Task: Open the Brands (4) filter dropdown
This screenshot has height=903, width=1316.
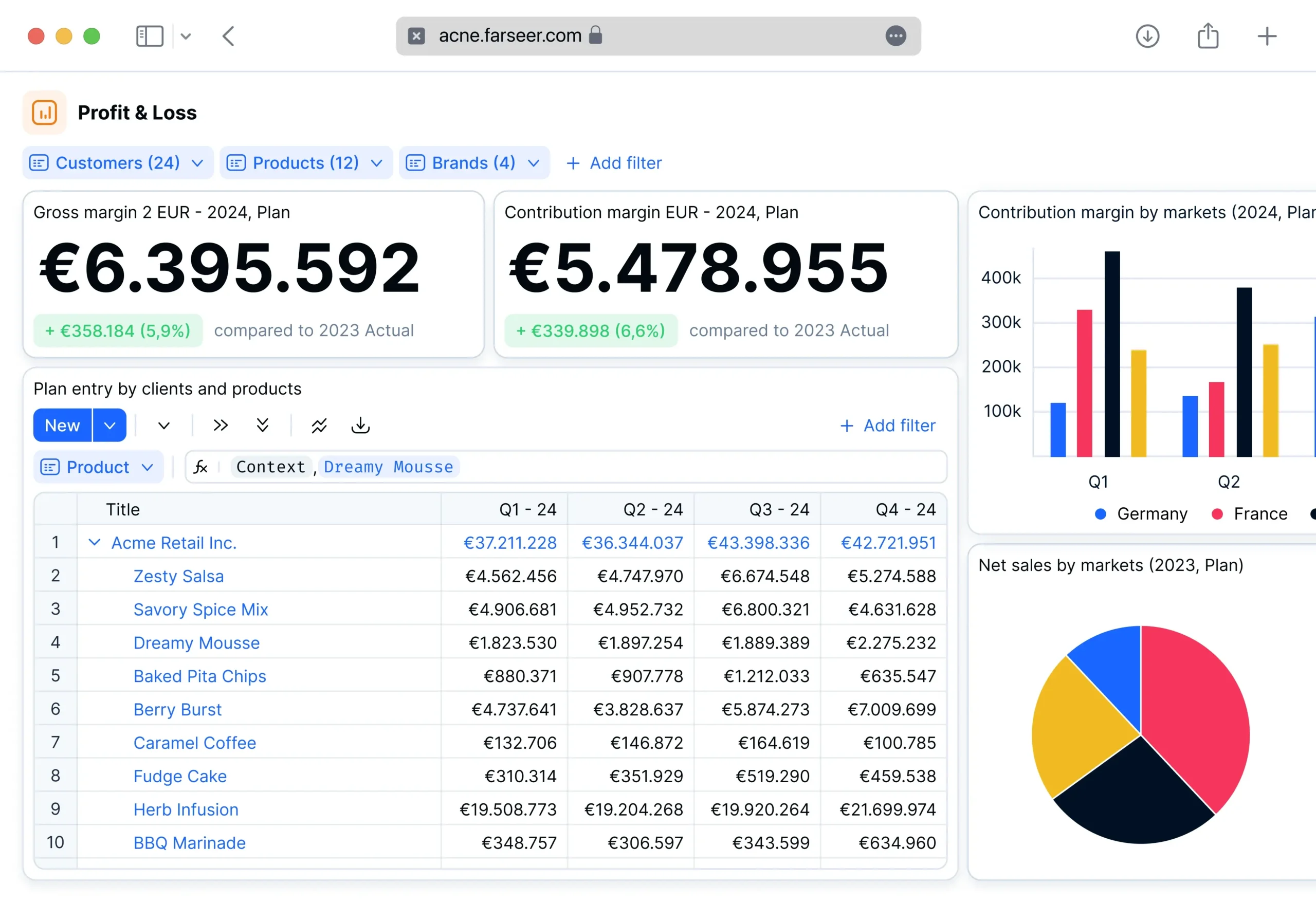Action: tap(474, 163)
